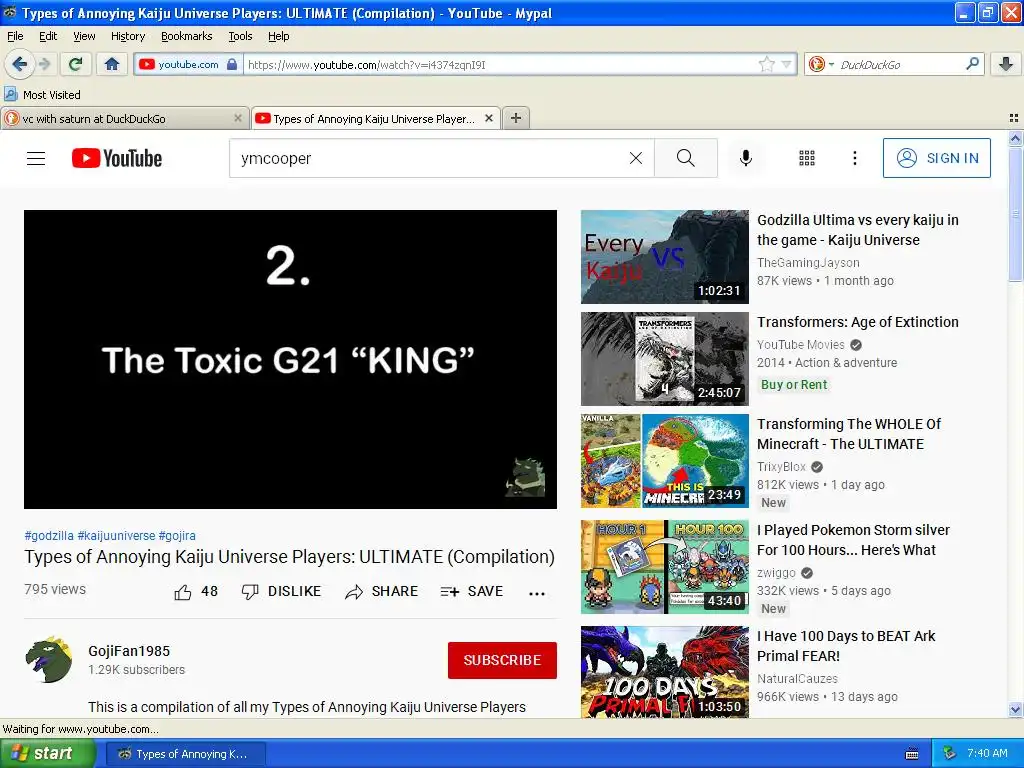Bookmark this page with the star icon

coord(767,64)
